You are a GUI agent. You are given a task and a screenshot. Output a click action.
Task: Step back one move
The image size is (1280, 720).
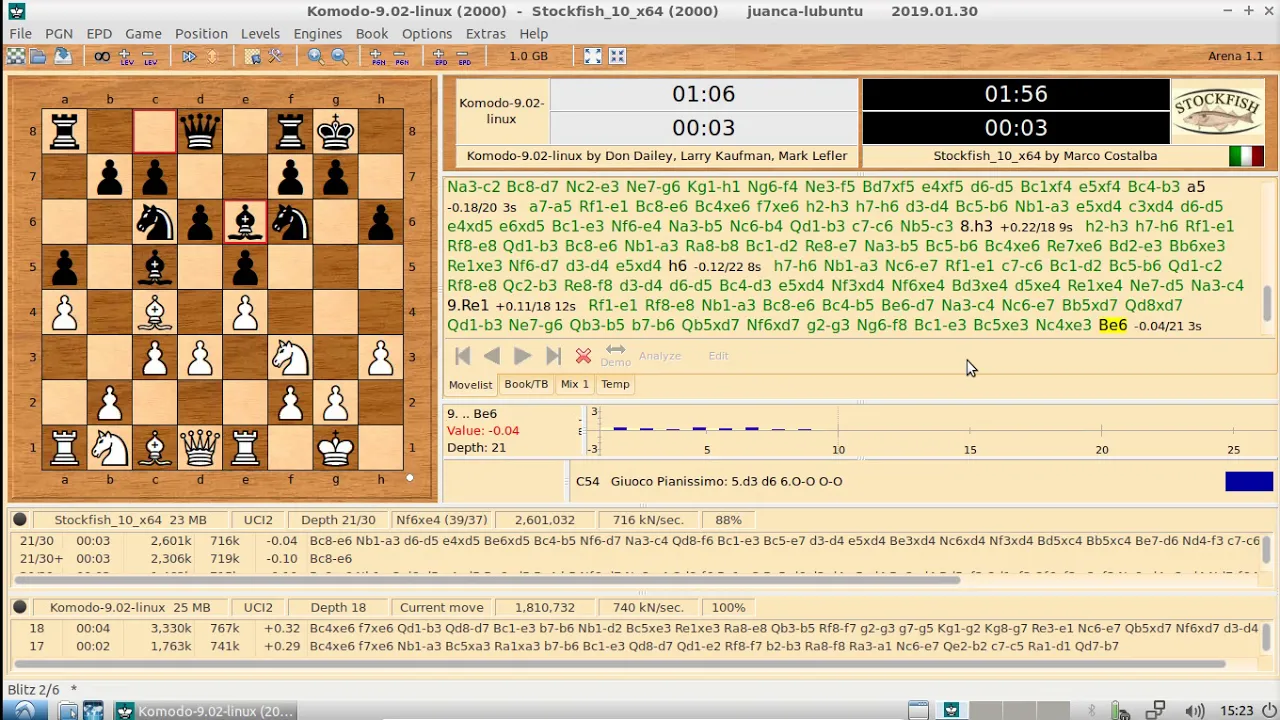click(x=491, y=356)
